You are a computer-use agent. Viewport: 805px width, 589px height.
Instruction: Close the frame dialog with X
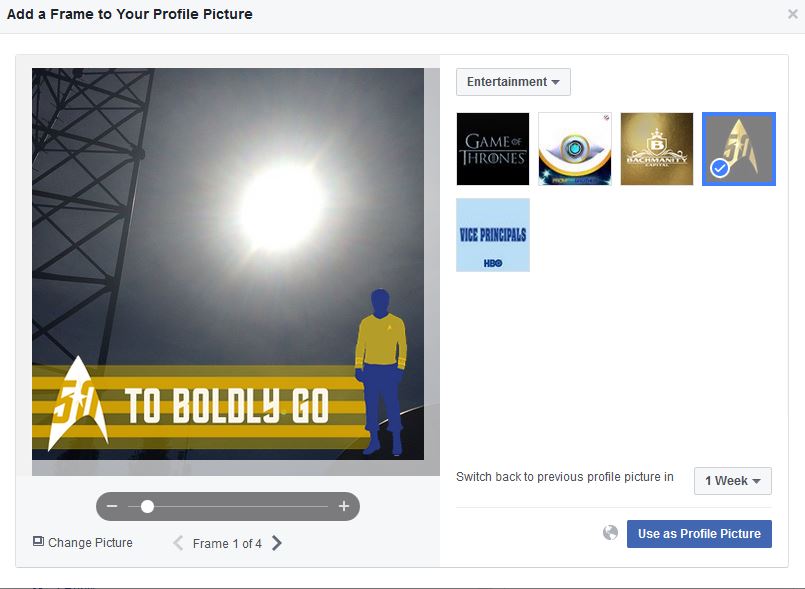pyautogui.click(x=793, y=14)
